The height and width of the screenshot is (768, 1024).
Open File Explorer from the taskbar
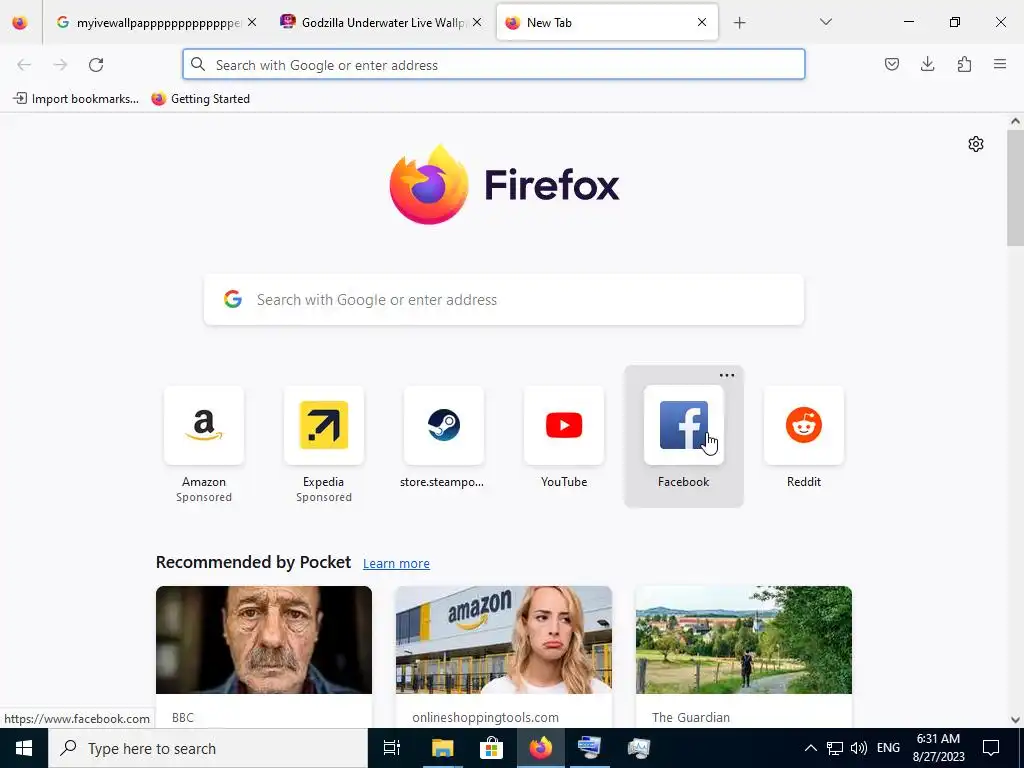(x=442, y=748)
